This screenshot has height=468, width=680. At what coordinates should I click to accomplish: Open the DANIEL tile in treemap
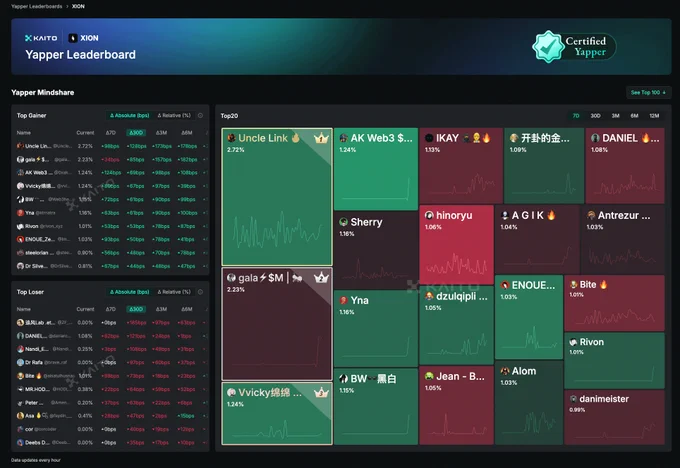[x=625, y=165]
